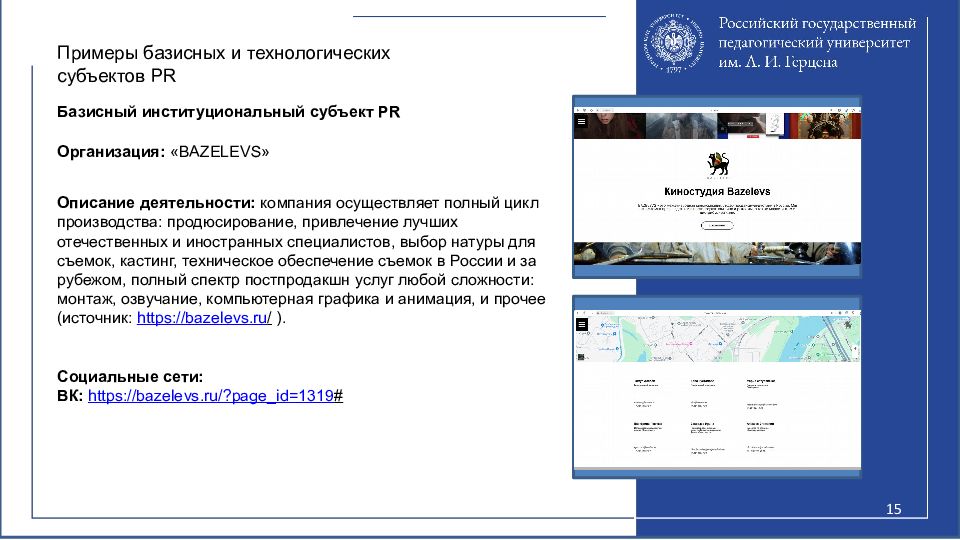
Task: Click the 'ВК:' label
Action: coord(70,396)
